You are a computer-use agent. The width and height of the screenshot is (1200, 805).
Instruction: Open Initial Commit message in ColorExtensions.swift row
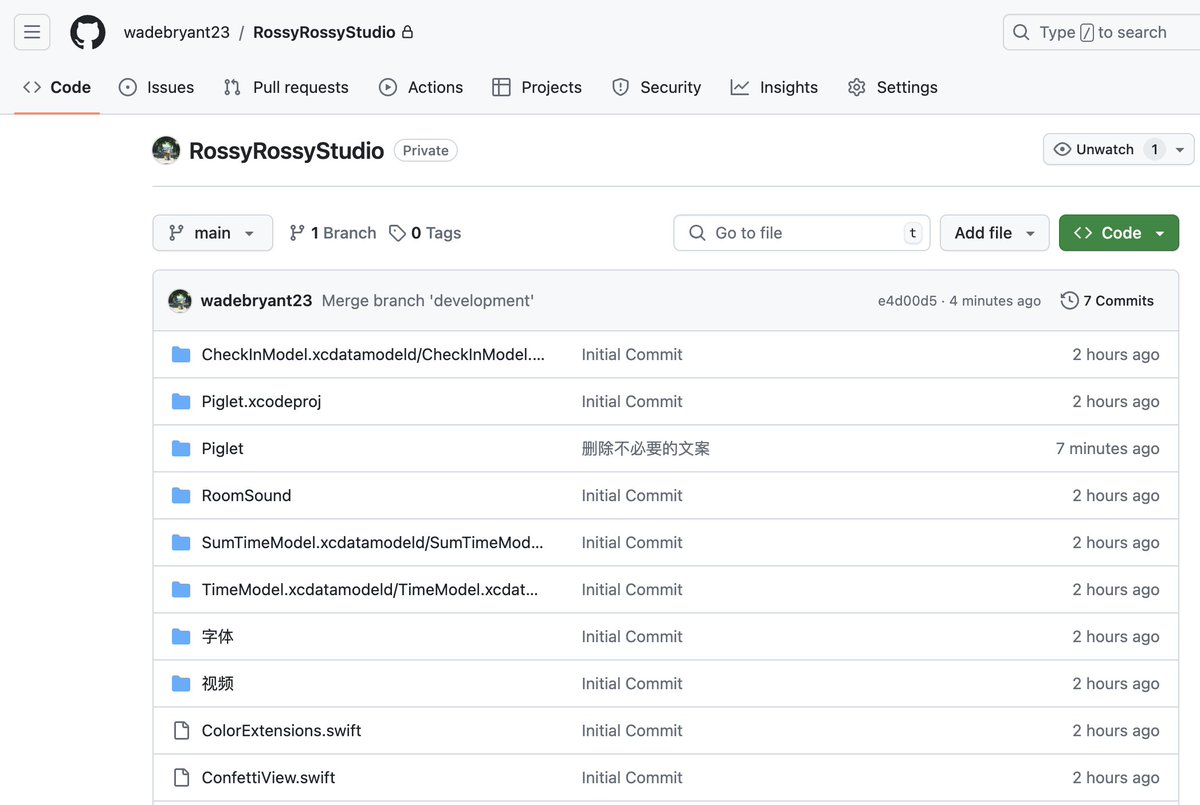tap(632, 730)
